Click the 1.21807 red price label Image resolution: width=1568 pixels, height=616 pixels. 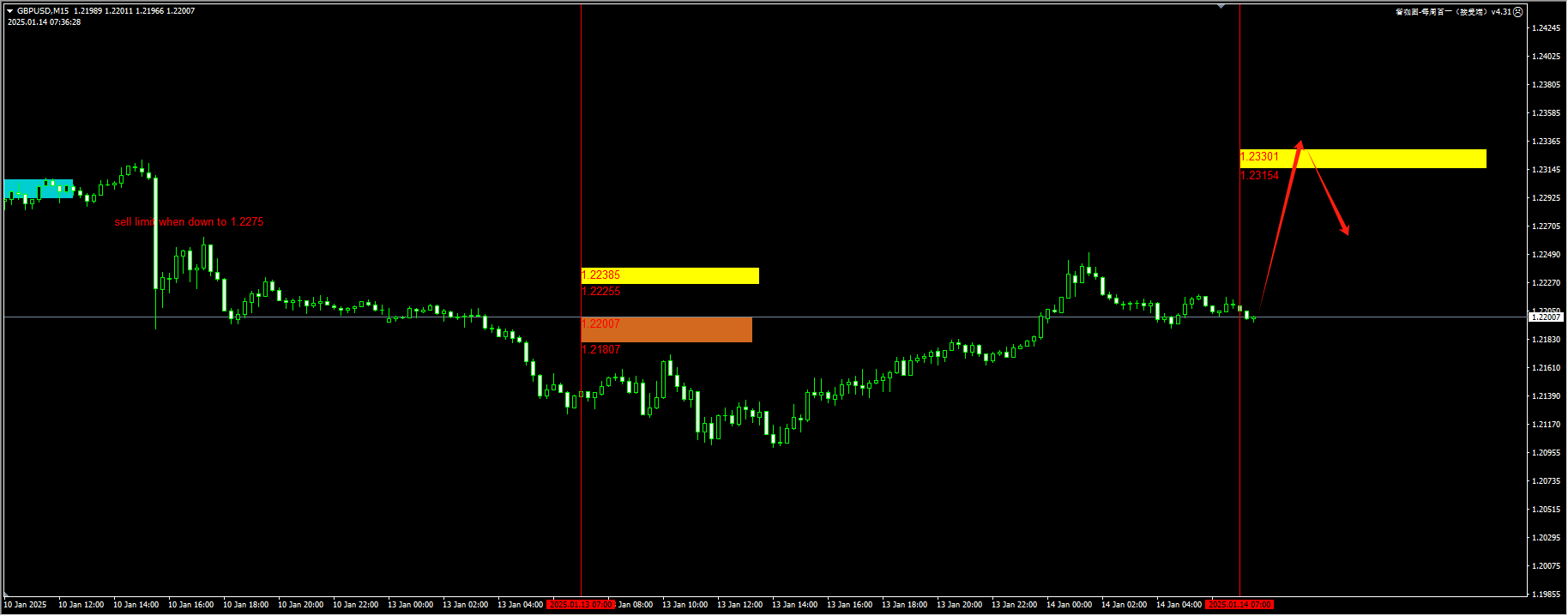pyautogui.click(x=600, y=350)
